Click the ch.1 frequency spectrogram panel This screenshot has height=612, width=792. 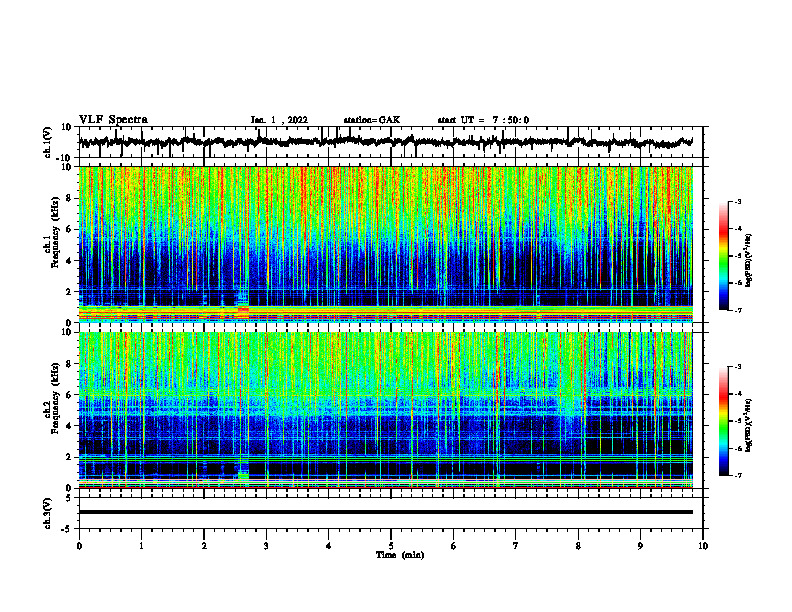pyautogui.click(x=385, y=244)
